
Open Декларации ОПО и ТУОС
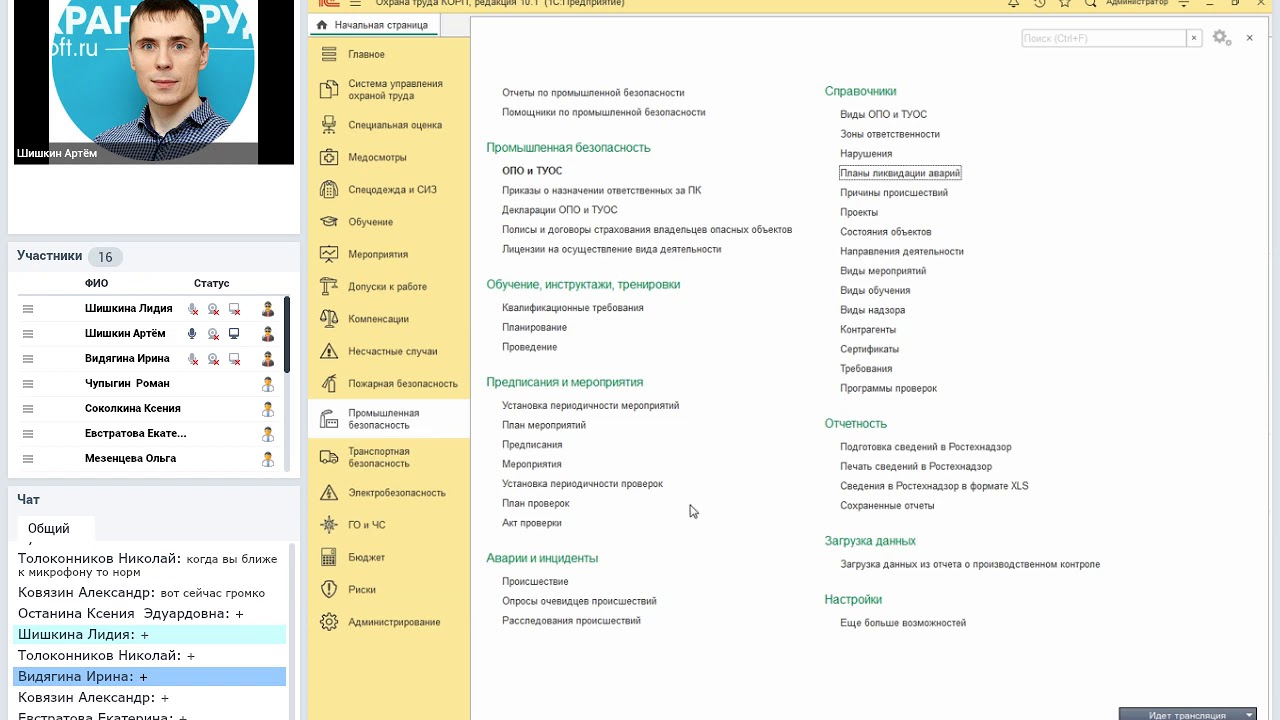(x=560, y=210)
